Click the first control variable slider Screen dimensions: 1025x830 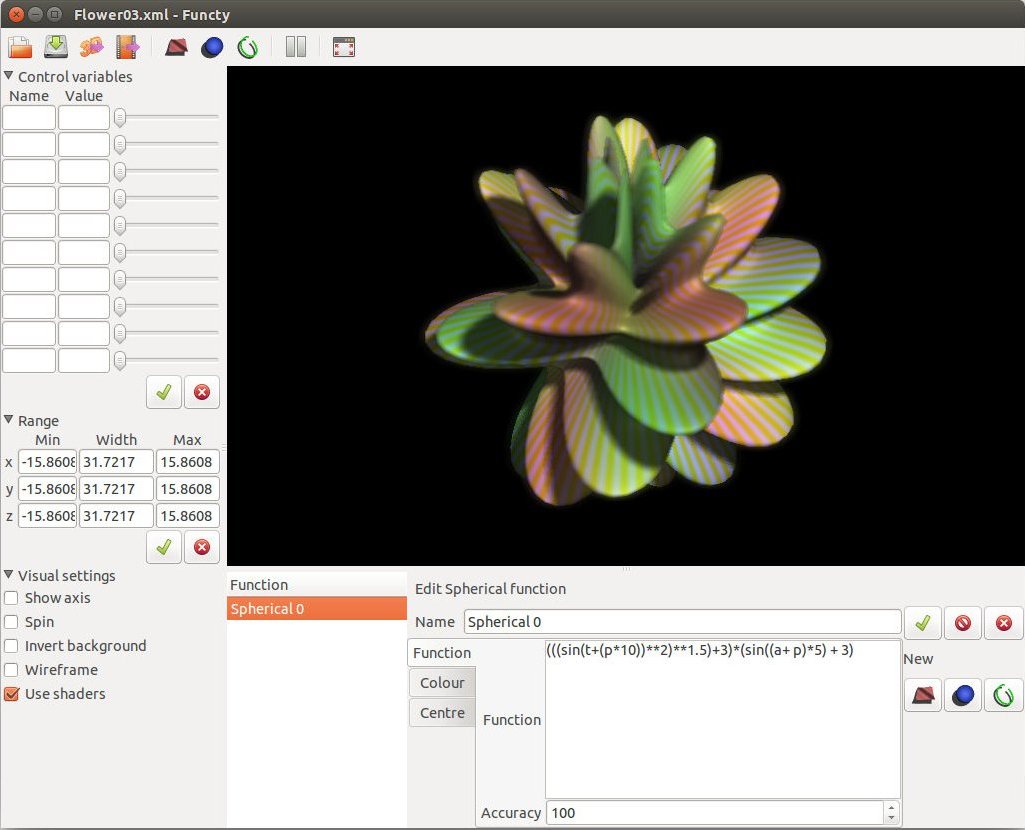click(x=166, y=118)
